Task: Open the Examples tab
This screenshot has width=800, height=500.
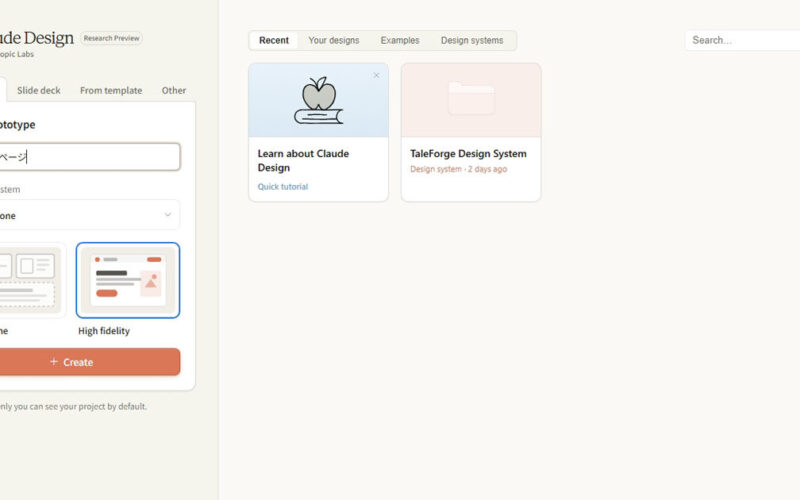Action: click(x=399, y=40)
